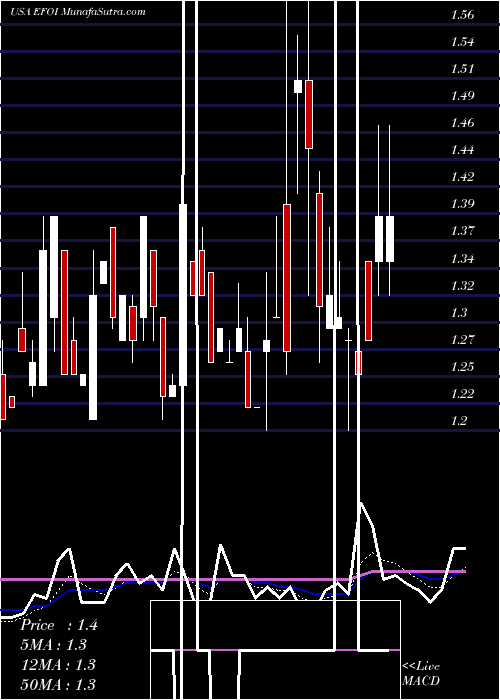Click the 1.25 price axis label

(462, 367)
